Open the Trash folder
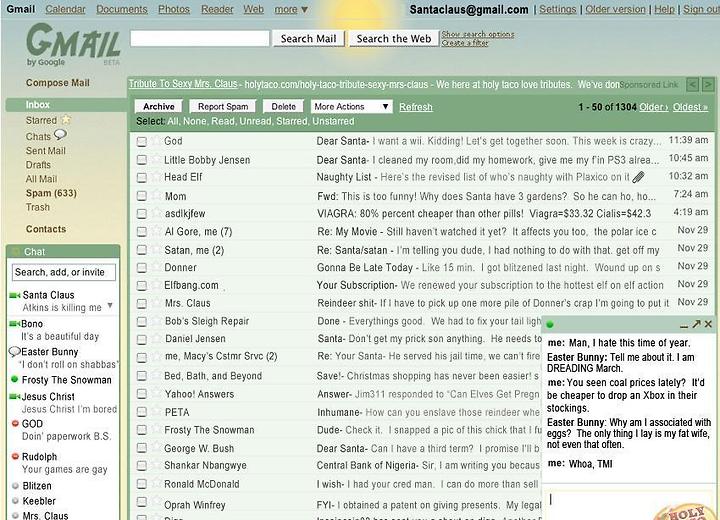 coord(38,207)
